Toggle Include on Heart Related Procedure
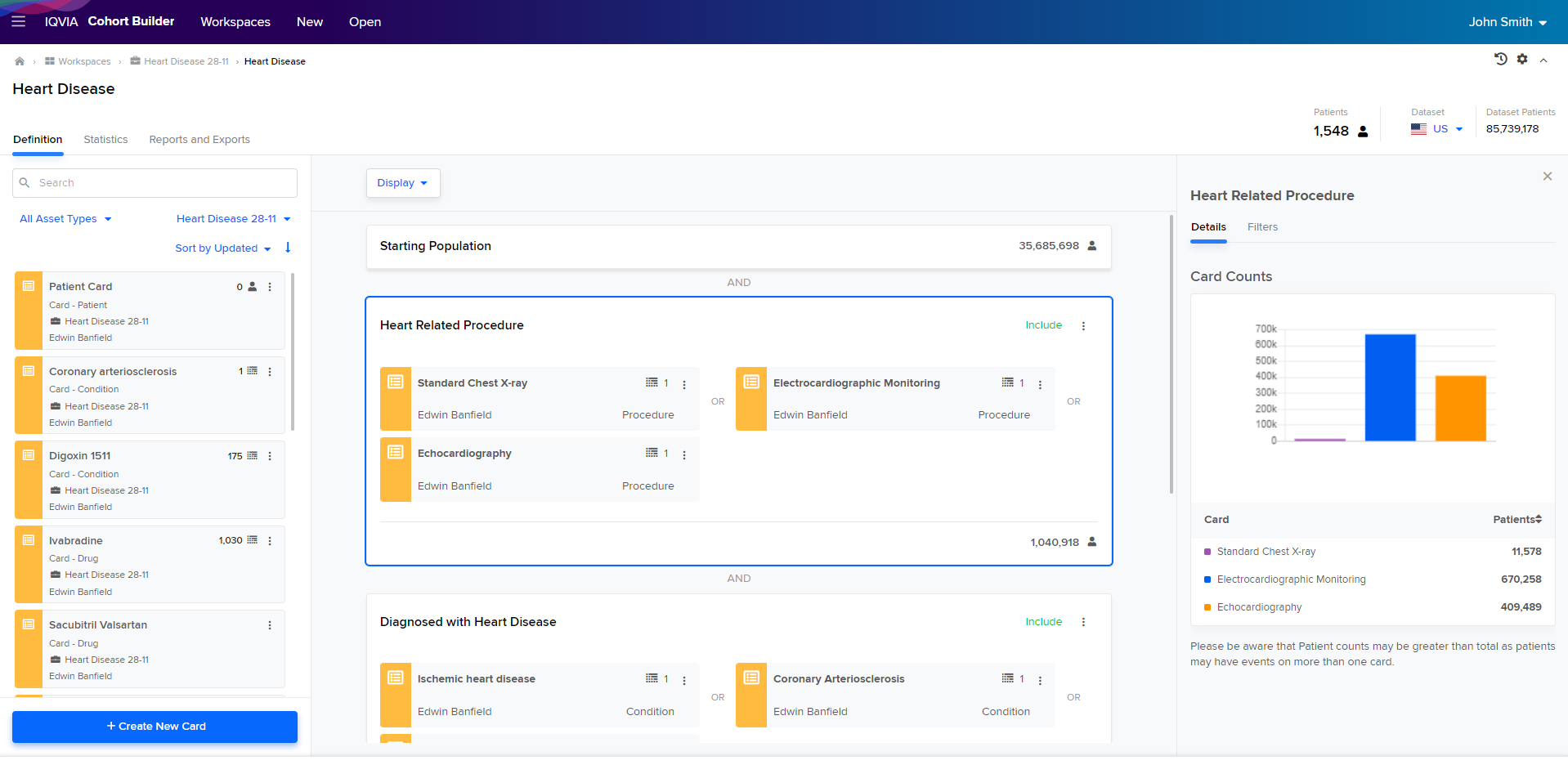The width and height of the screenshot is (1568, 765). 1044,325
